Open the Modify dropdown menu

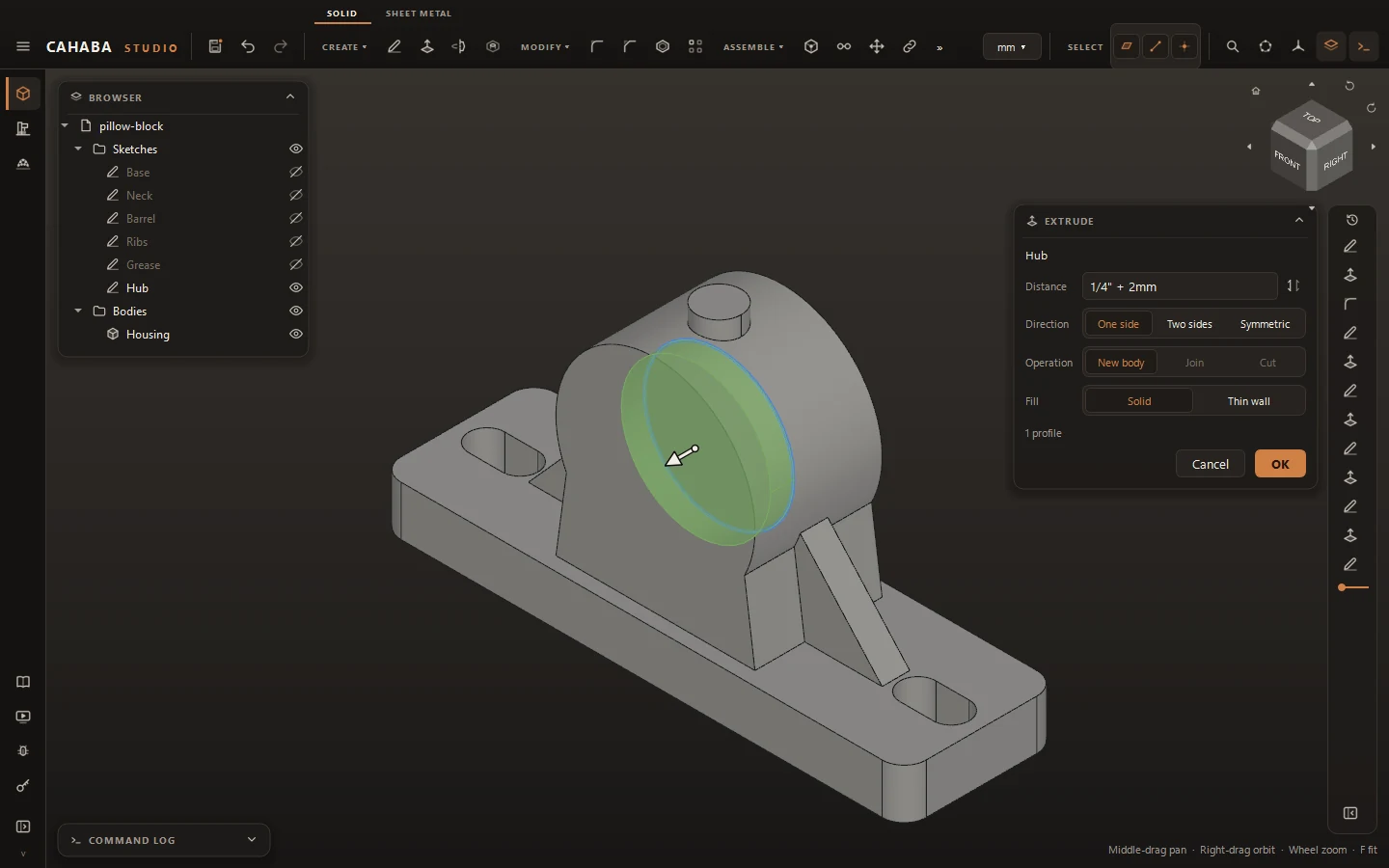pyautogui.click(x=545, y=46)
